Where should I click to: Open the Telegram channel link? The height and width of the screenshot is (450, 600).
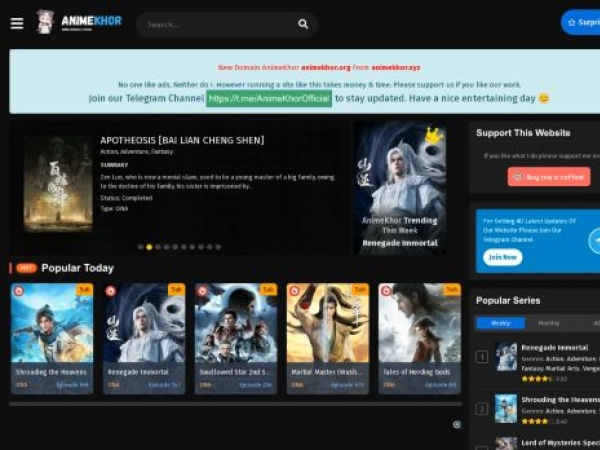pos(269,98)
